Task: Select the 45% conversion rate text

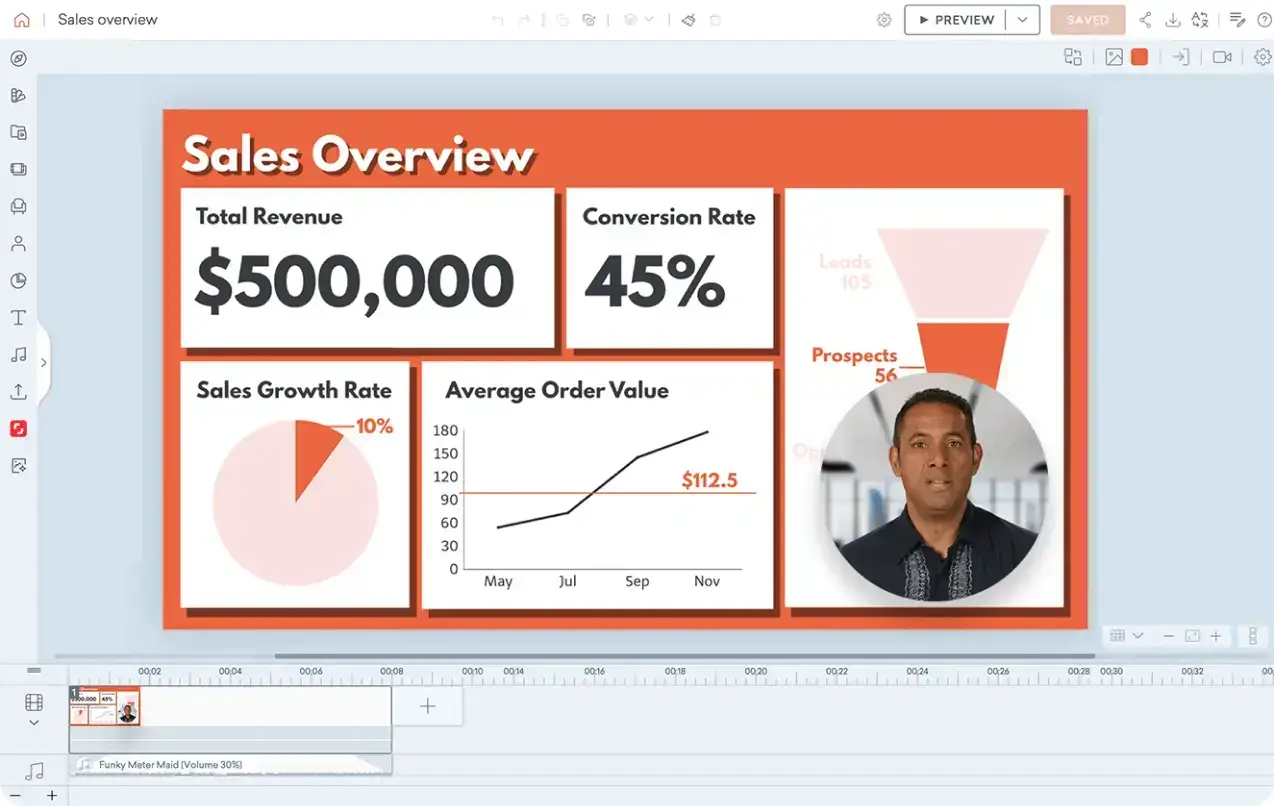Action: point(655,281)
